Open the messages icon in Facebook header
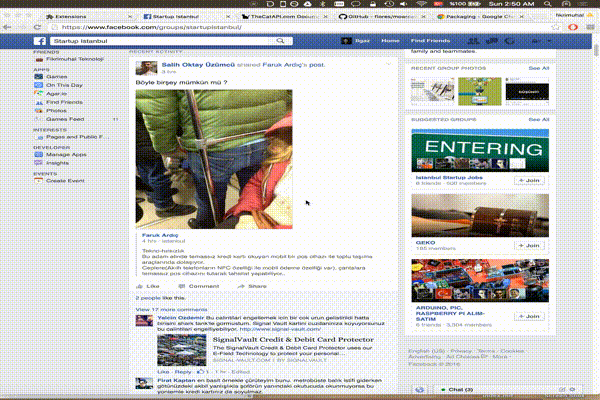Viewport: 600px width, 400px height. coord(492,41)
